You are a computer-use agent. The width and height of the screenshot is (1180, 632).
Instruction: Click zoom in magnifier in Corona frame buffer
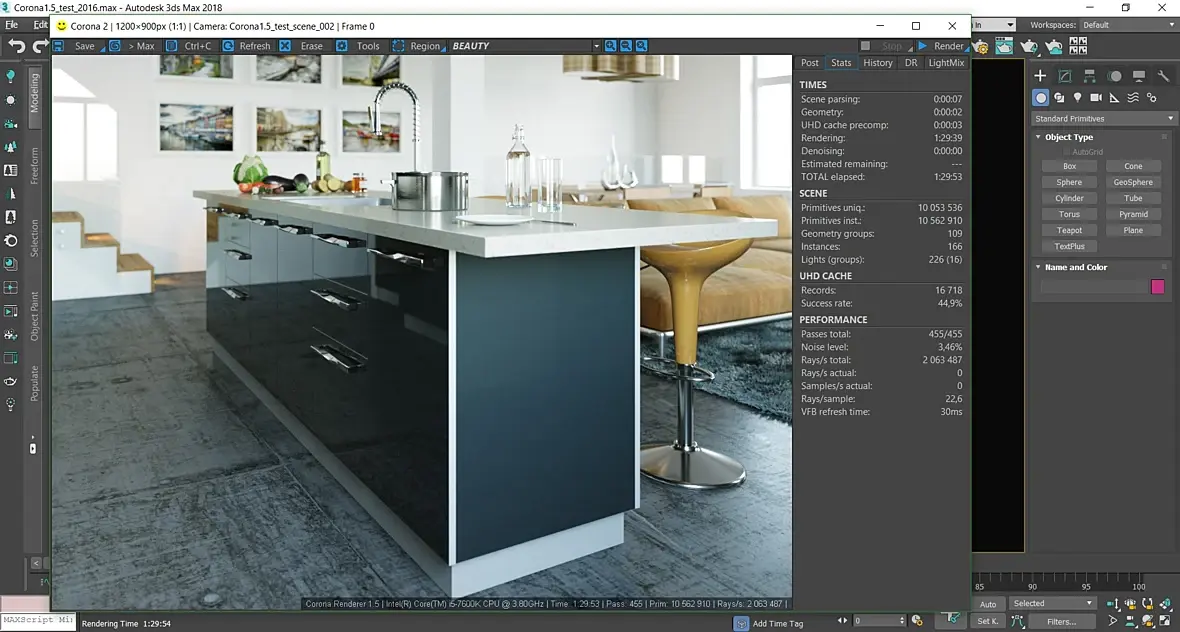click(610, 46)
